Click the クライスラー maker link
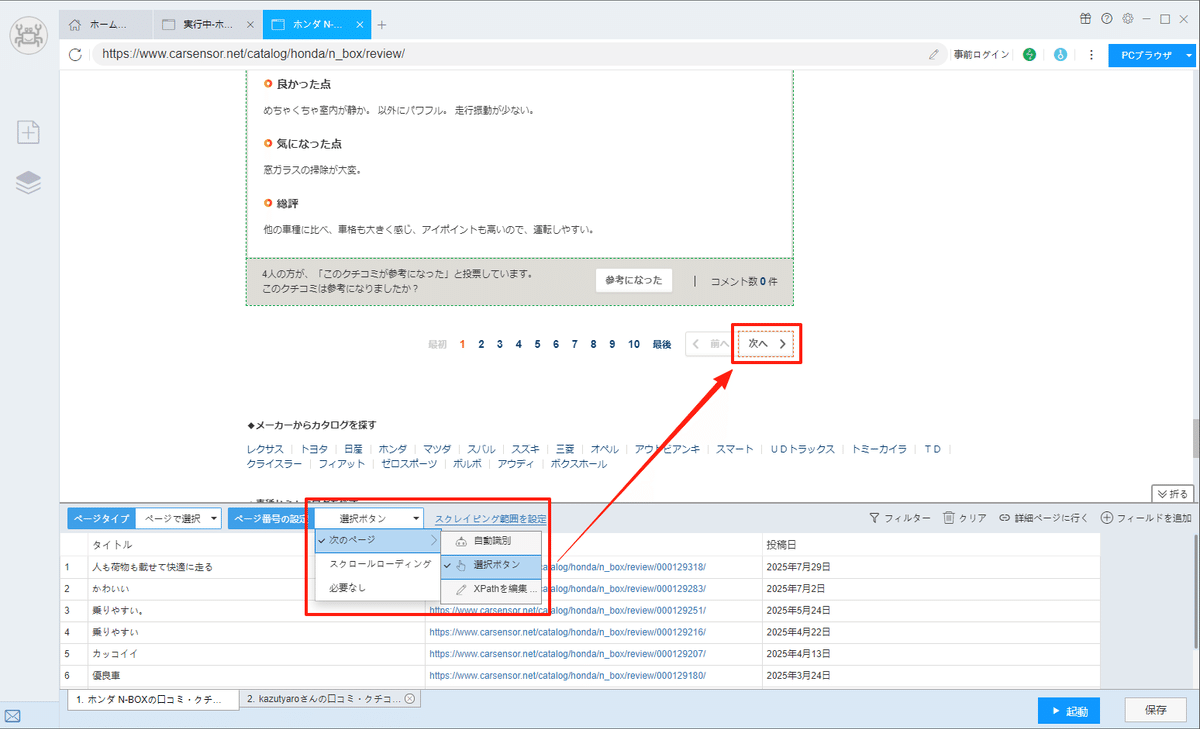Screen dimensions: 1200x729 [274, 464]
